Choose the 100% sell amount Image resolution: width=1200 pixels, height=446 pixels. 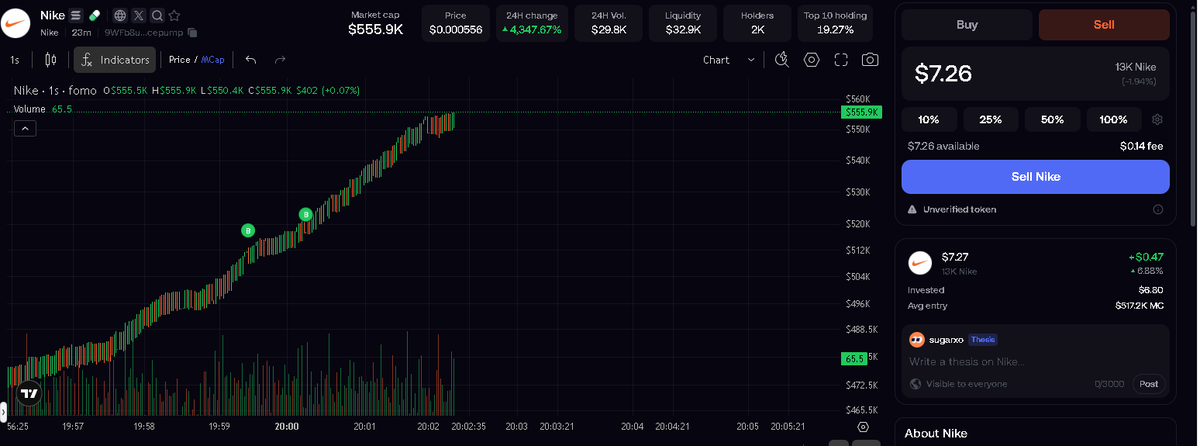coord(1114,120)
